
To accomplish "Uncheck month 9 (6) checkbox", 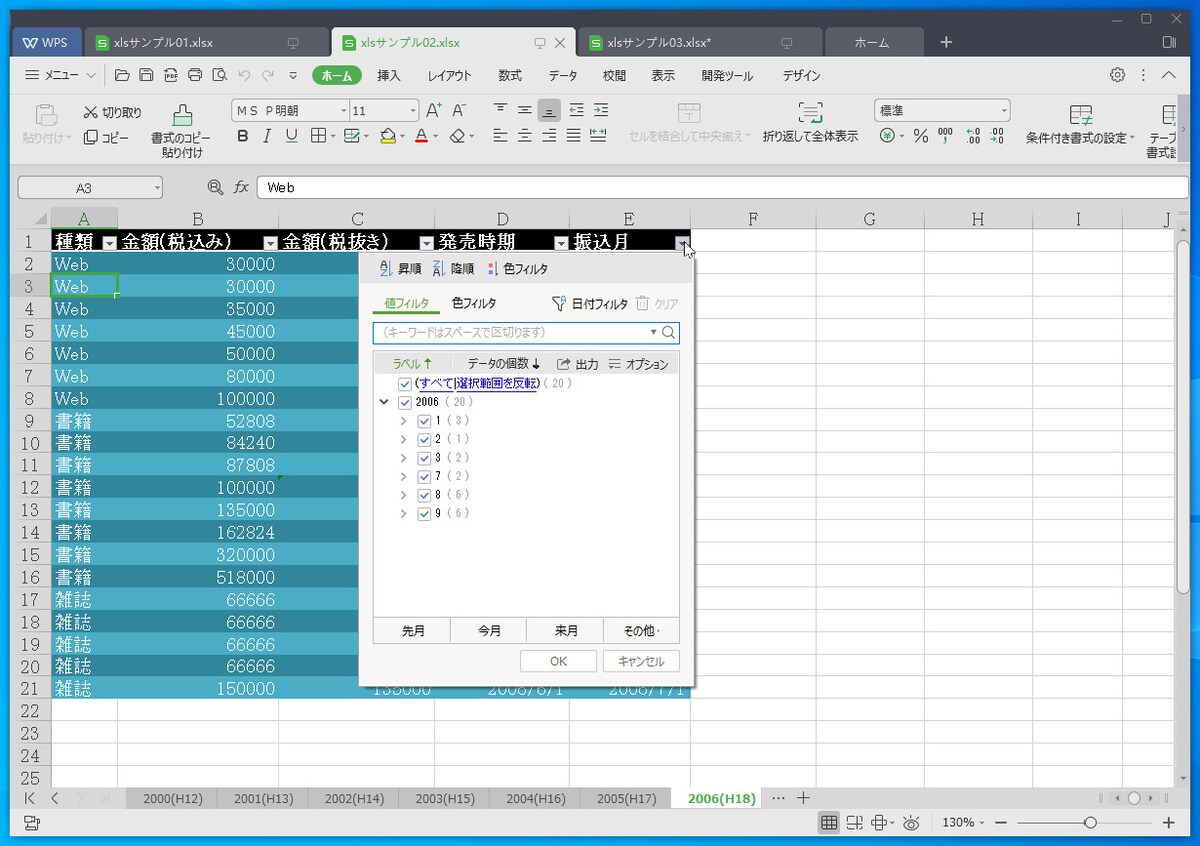I will tap(424, 514).
